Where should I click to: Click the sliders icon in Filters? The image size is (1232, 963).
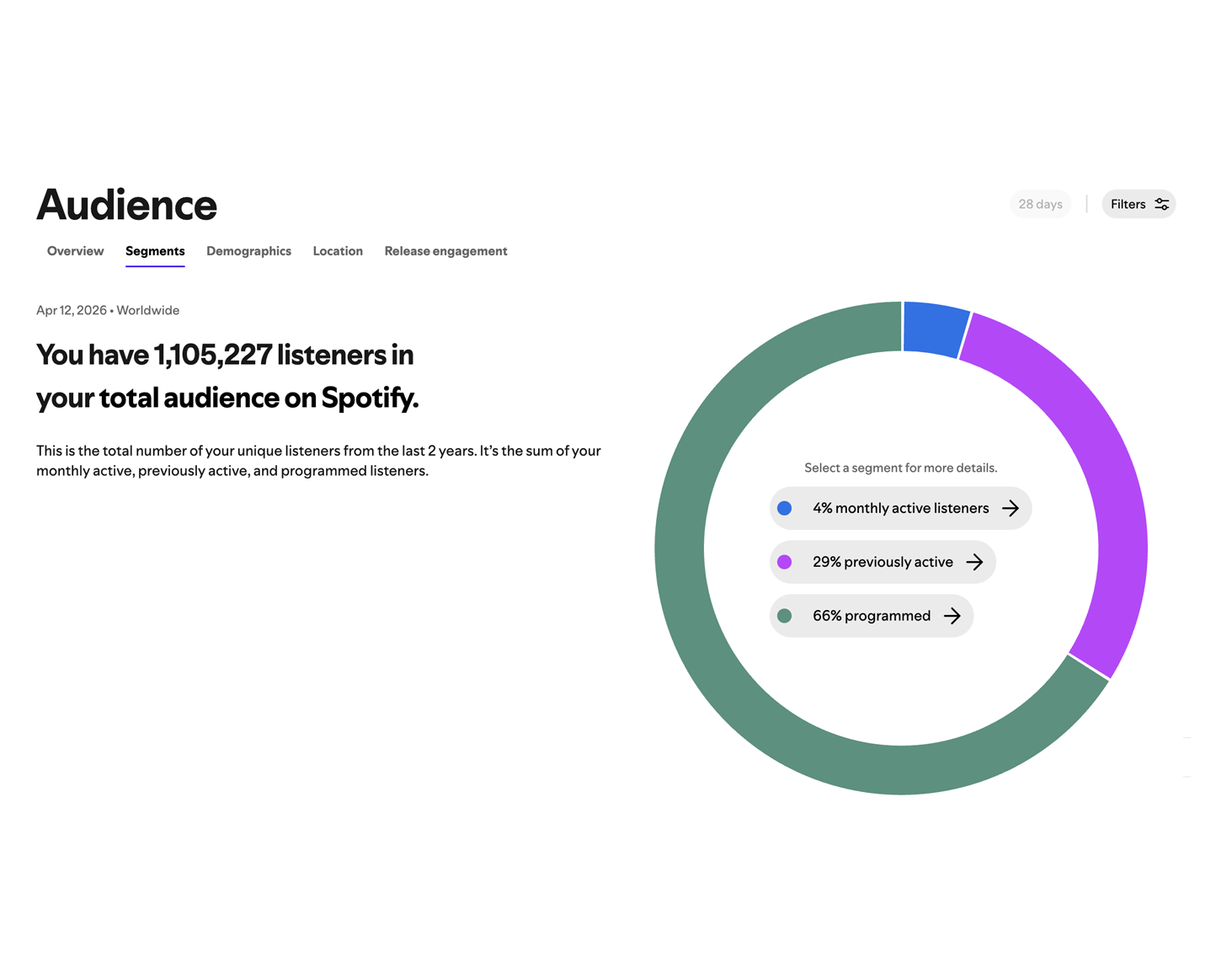pyautogui.click(x=1162, y=204)
